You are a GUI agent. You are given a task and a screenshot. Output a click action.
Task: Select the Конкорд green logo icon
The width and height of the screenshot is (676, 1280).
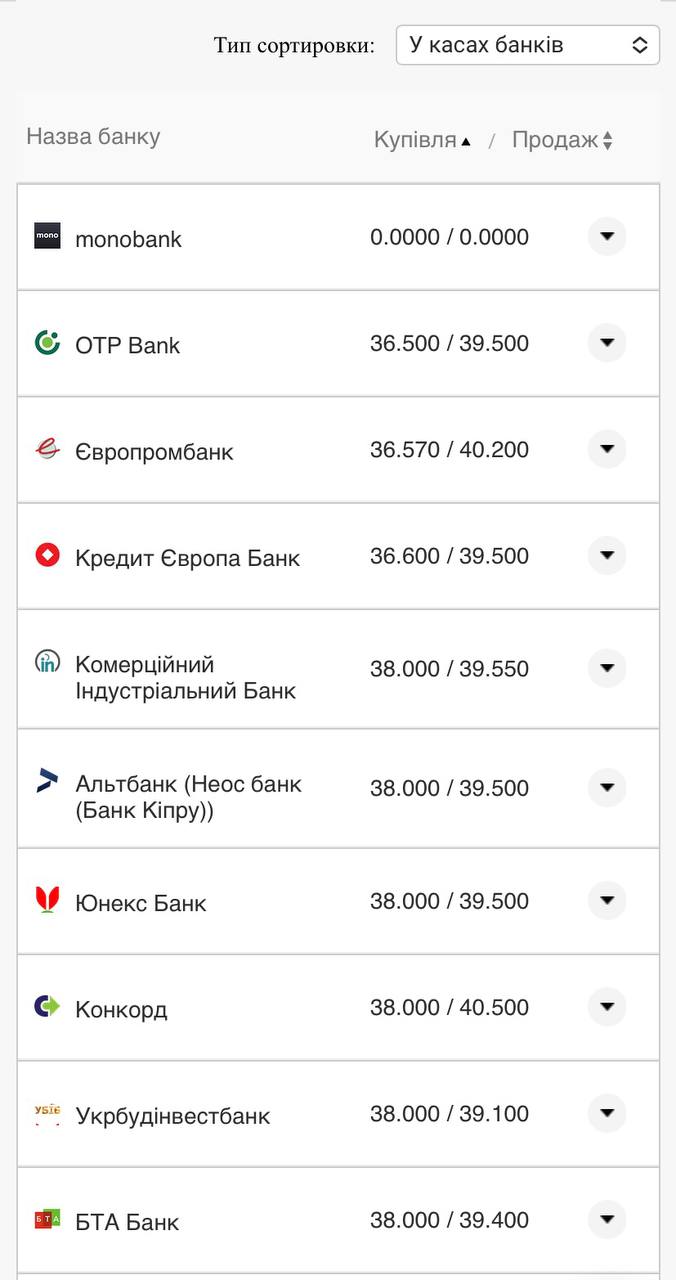(47, 1007)
